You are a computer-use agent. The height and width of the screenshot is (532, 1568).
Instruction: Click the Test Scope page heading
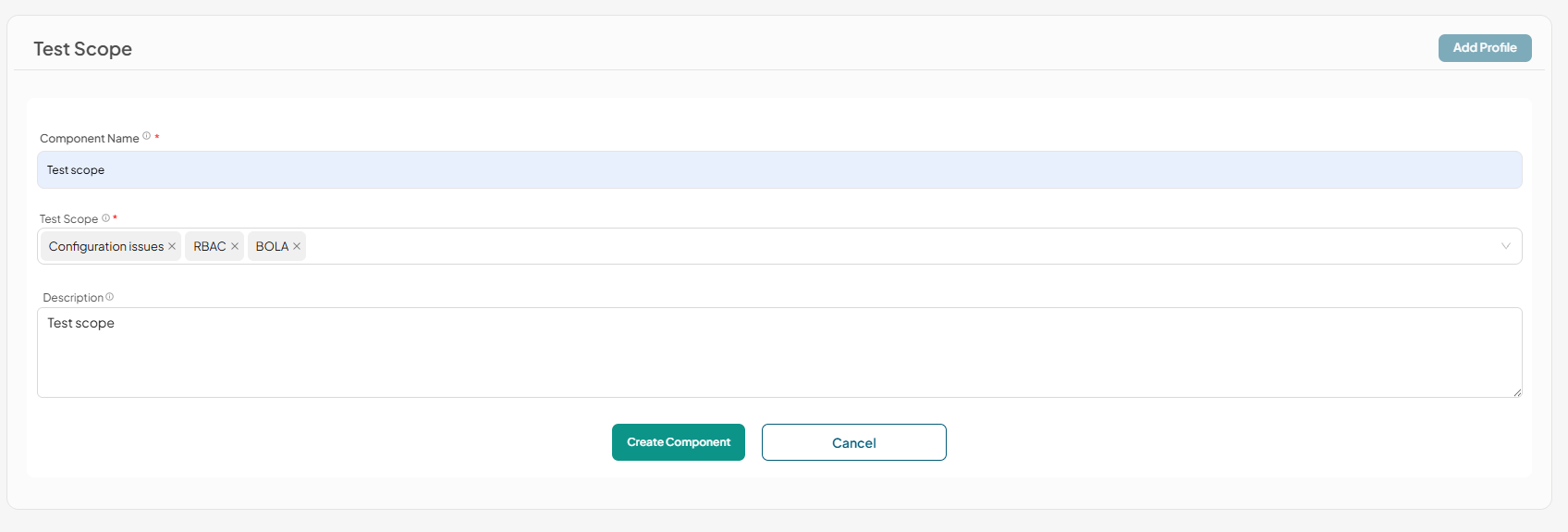(x=83, y=49)
